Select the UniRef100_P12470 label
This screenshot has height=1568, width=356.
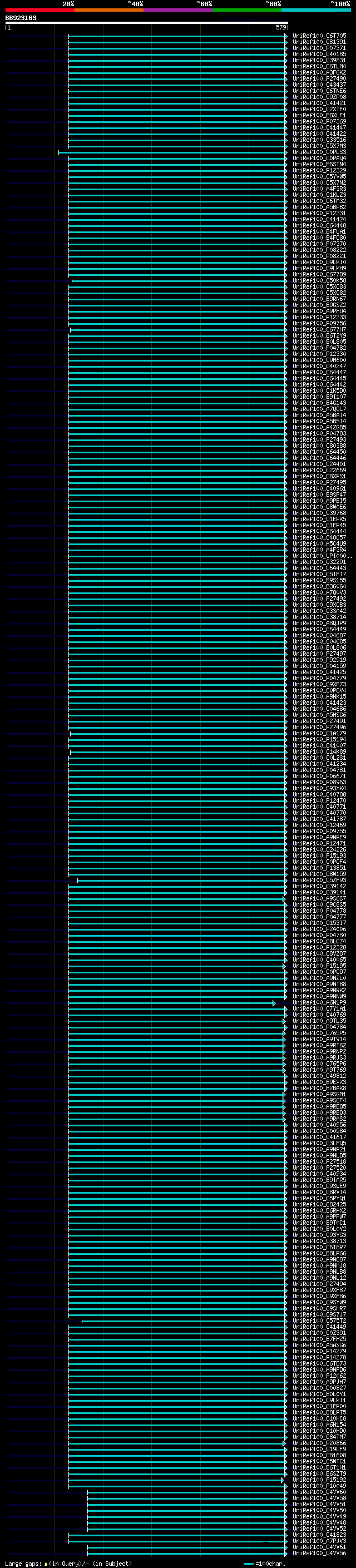pyautogui.click(x=319, y=800)
